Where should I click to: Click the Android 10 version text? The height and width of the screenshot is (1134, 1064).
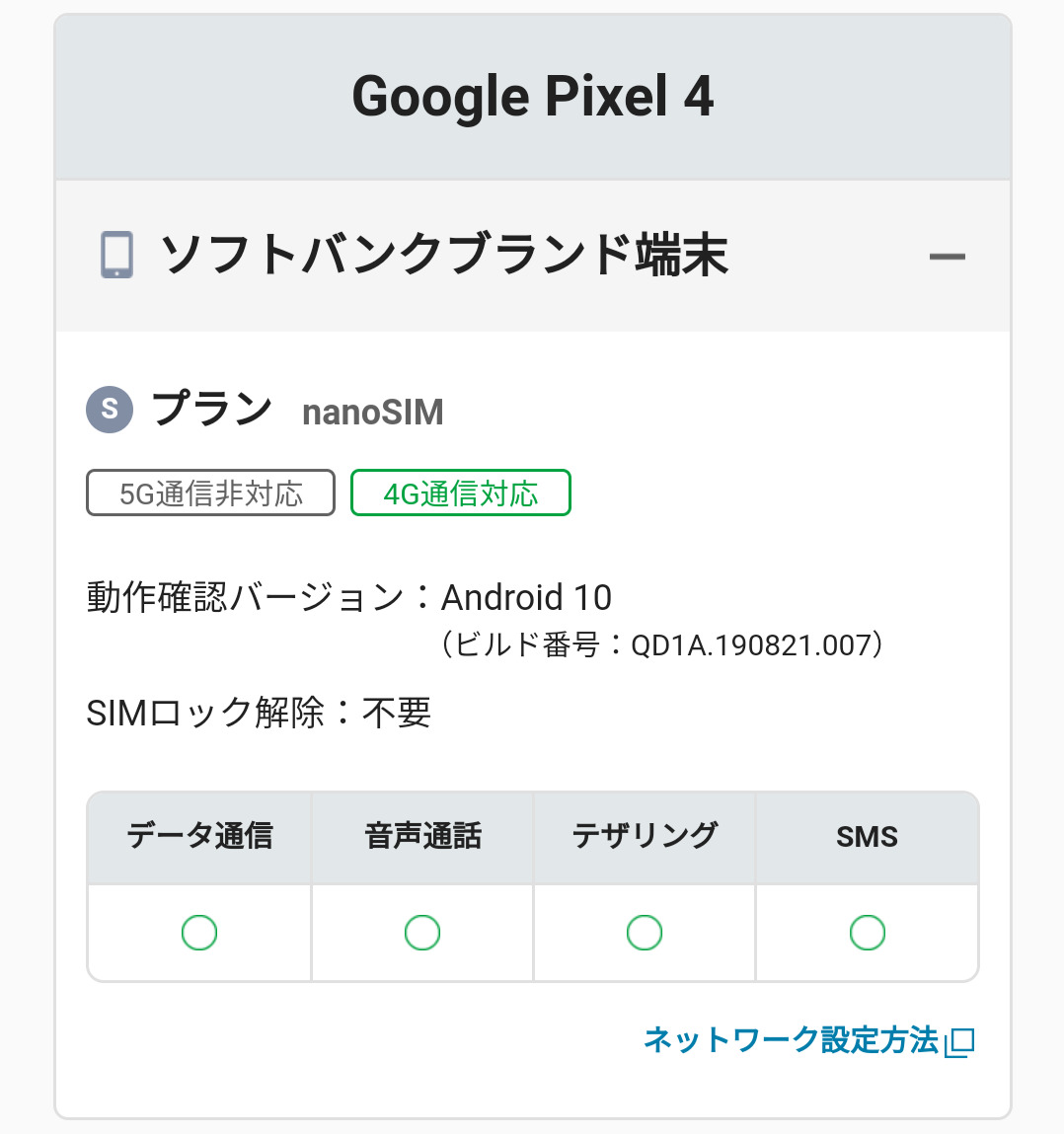(x=526, y=598)
